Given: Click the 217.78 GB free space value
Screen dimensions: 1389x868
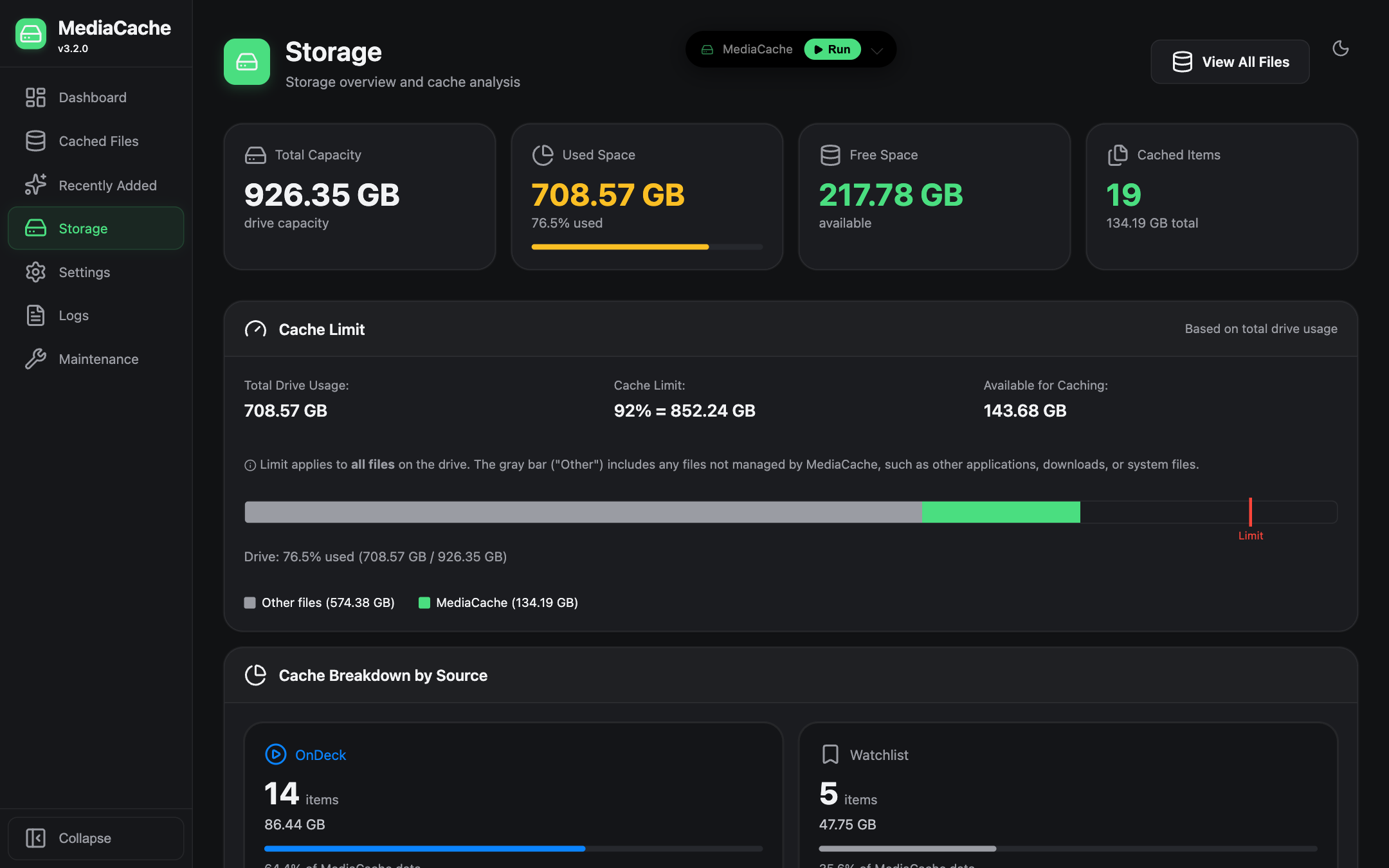Looking at the screenshot, I should 891,195.
